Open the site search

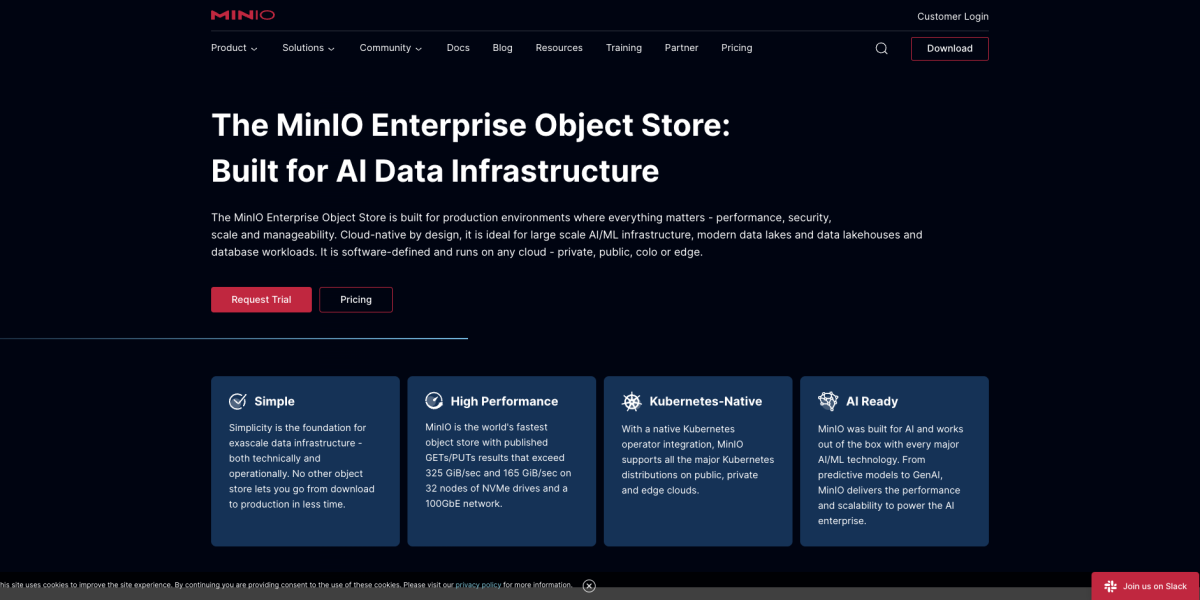pos(881,48)
